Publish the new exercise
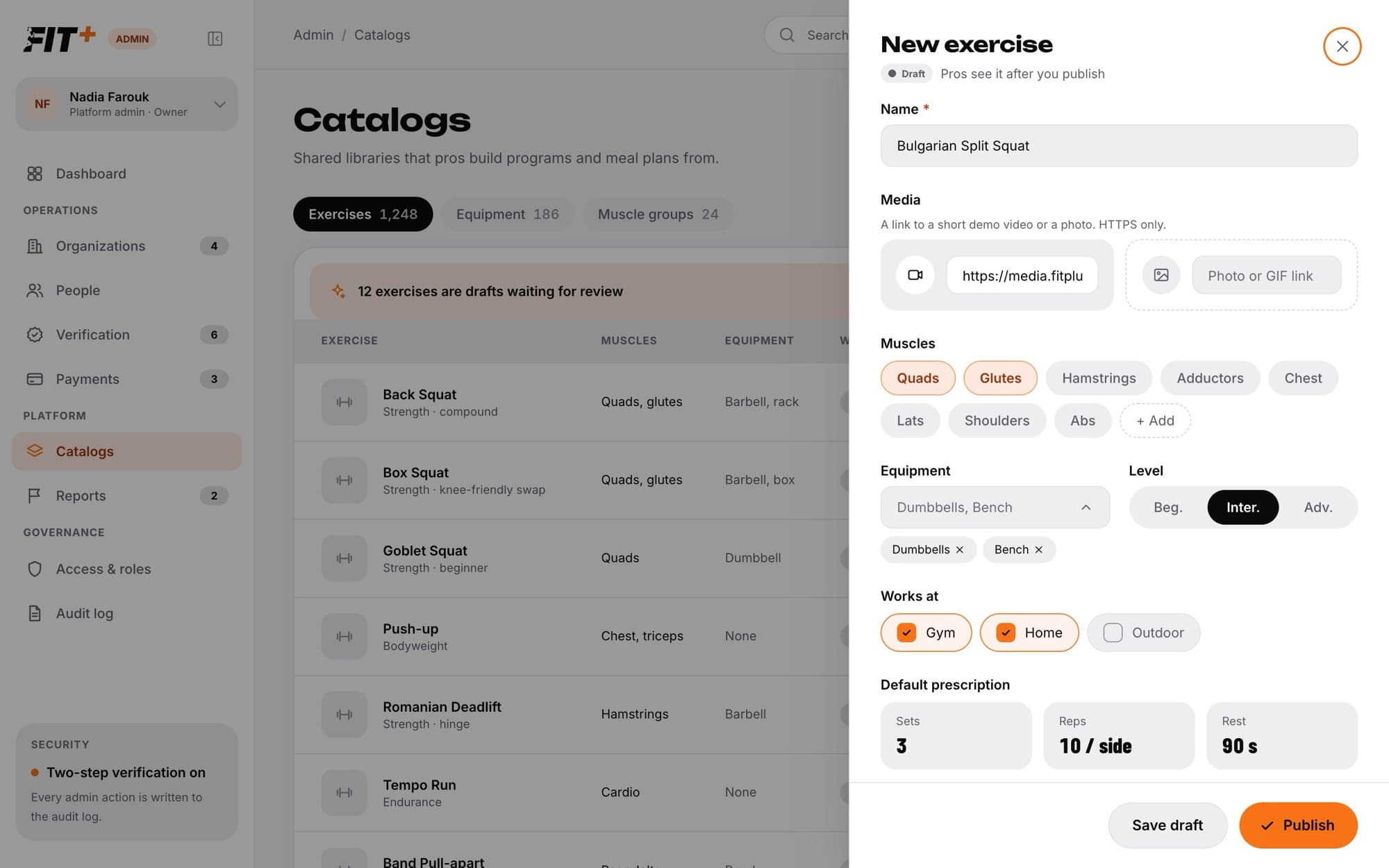1389x868 pixels. pos(1297,825)
